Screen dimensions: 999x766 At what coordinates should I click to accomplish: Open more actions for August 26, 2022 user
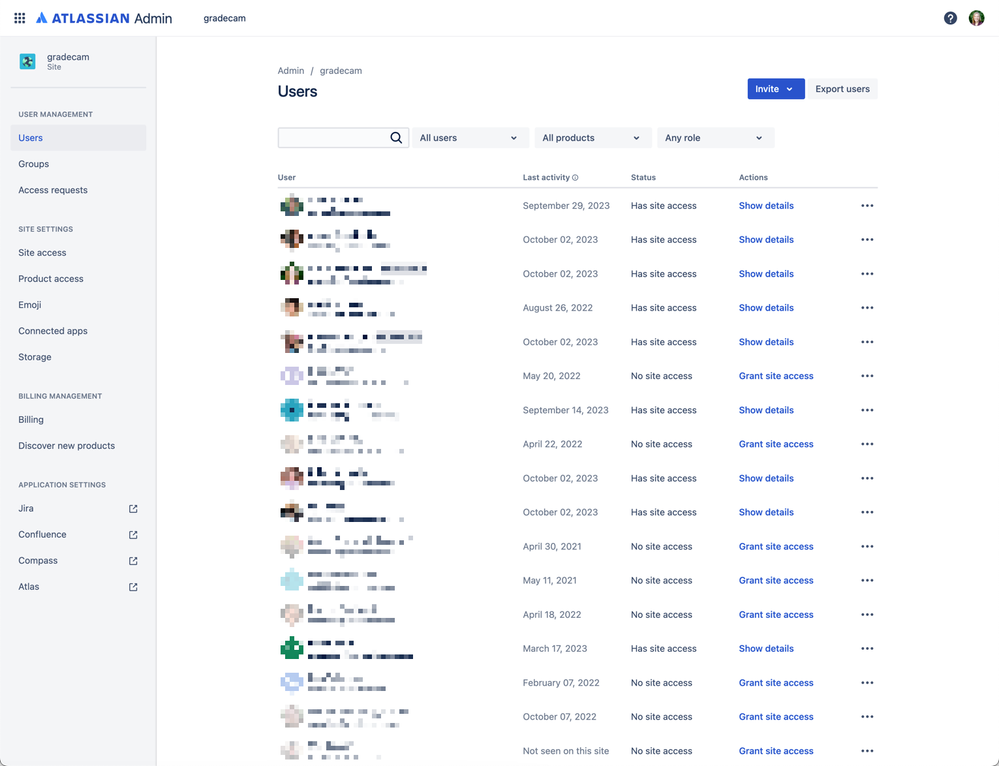click(x=867, y=308)
